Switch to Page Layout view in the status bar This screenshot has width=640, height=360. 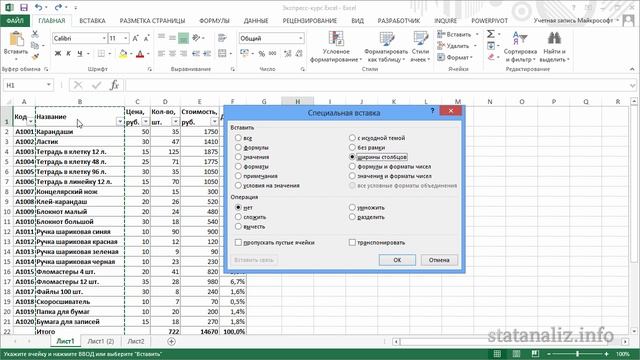coord(516,354)
